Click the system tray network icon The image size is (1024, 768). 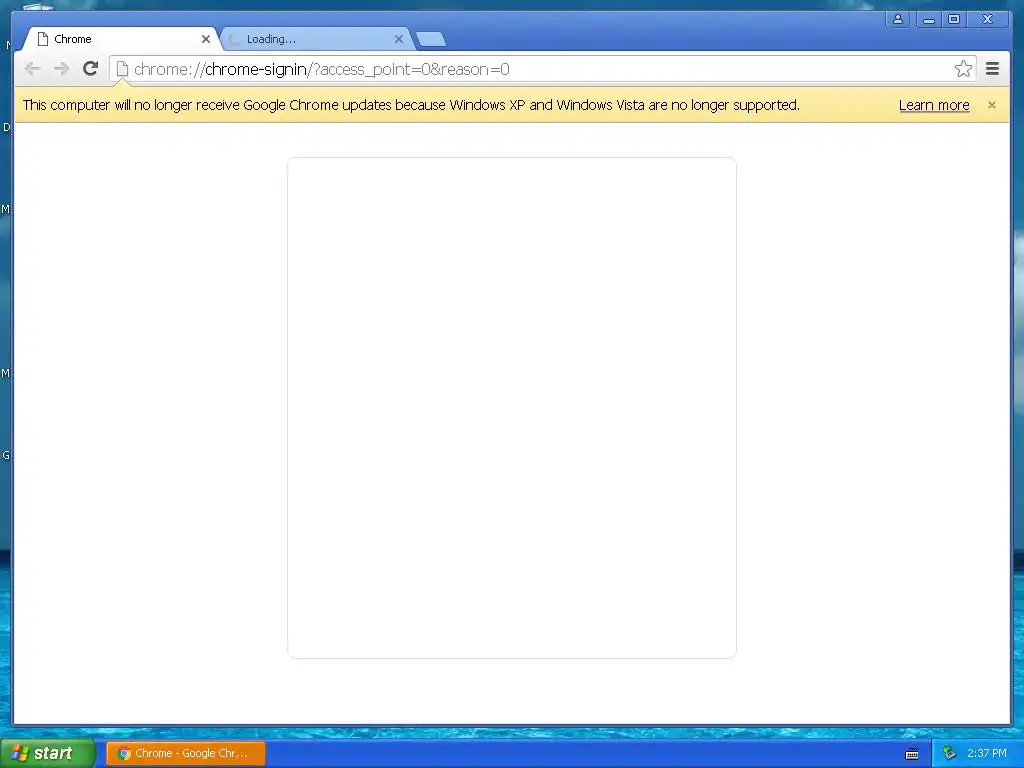coord(950,753)
